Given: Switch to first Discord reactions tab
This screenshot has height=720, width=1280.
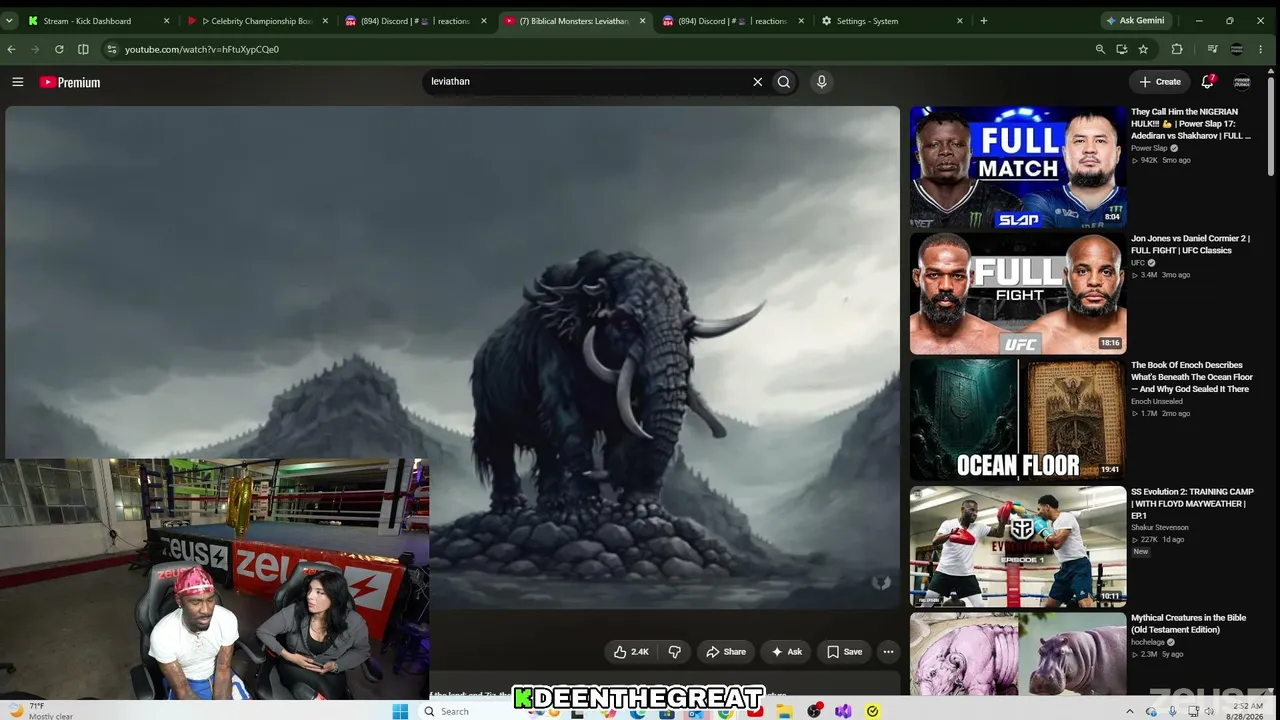Looking at the screenshot, I should (416, 20).
